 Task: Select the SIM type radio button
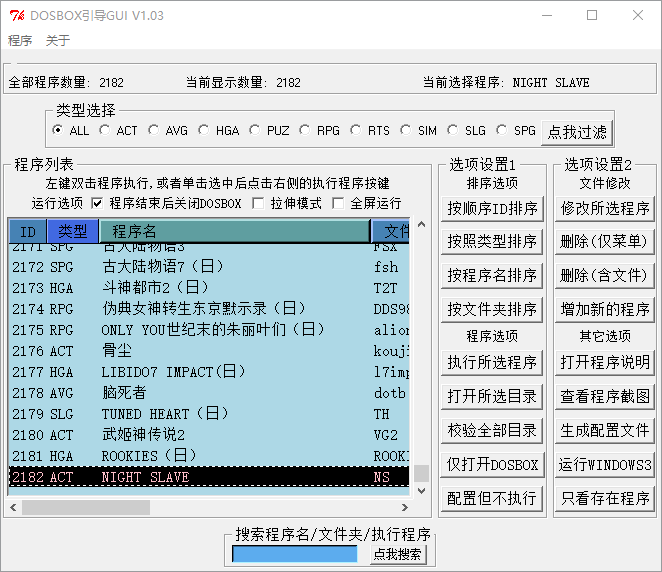pyautogui.click(x=406, y=130)
